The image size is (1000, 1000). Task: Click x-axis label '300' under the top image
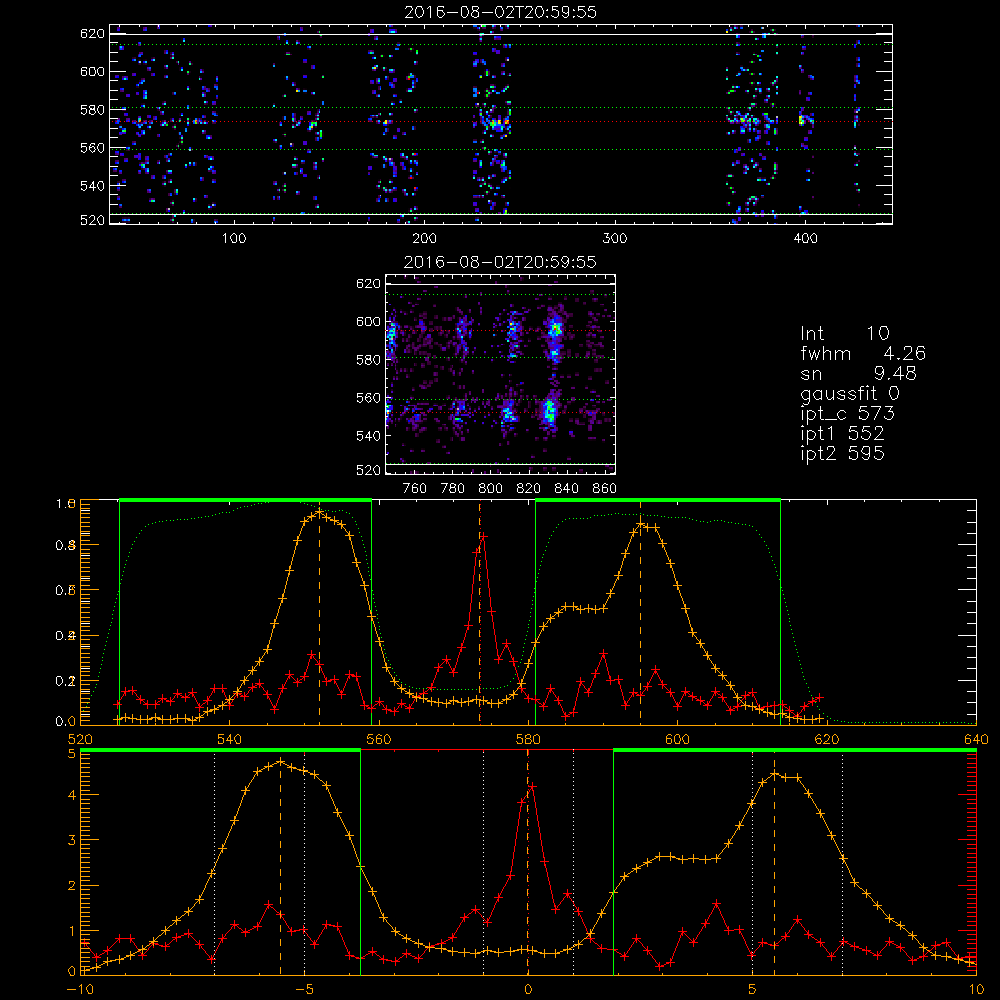[x=615, y=239]
